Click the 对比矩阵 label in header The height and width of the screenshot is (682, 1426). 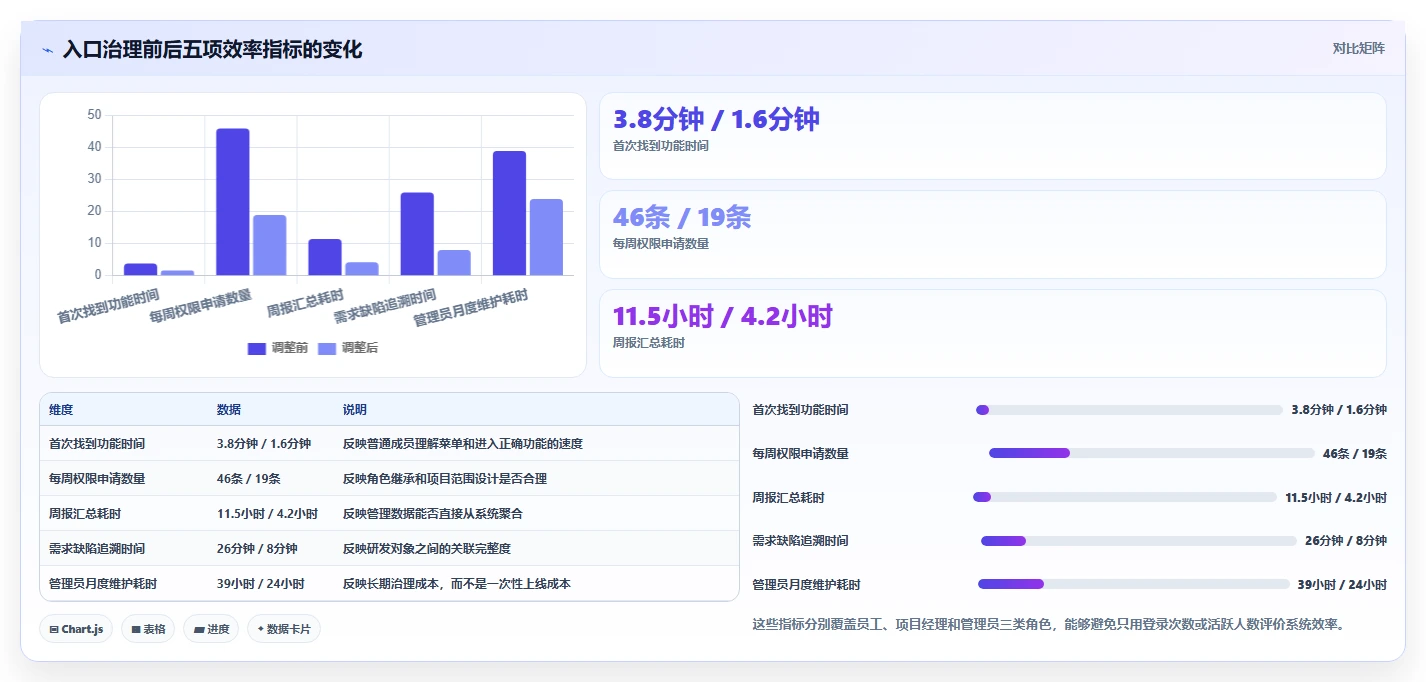pos(1358,48)
